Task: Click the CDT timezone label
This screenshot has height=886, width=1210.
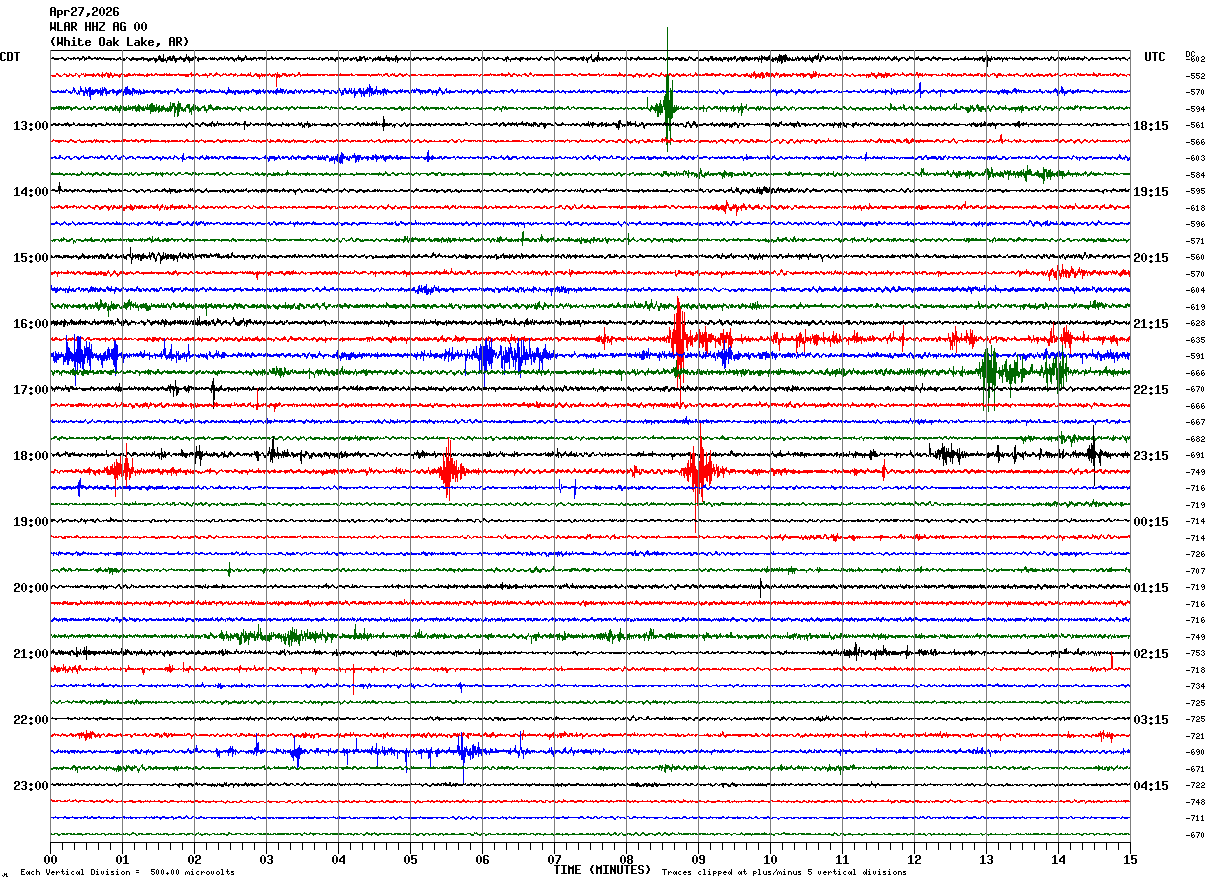Action: (11, 58)
